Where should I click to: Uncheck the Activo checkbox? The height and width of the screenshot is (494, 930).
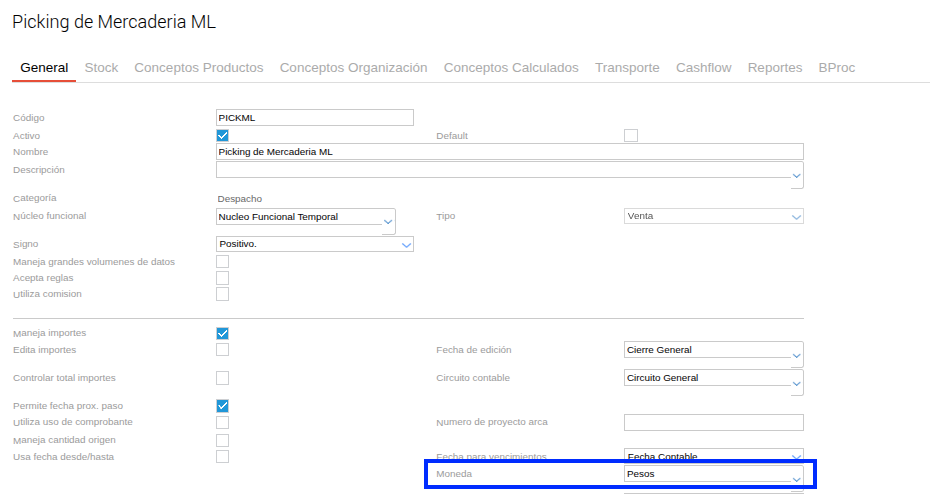click(x=223, y=136)
